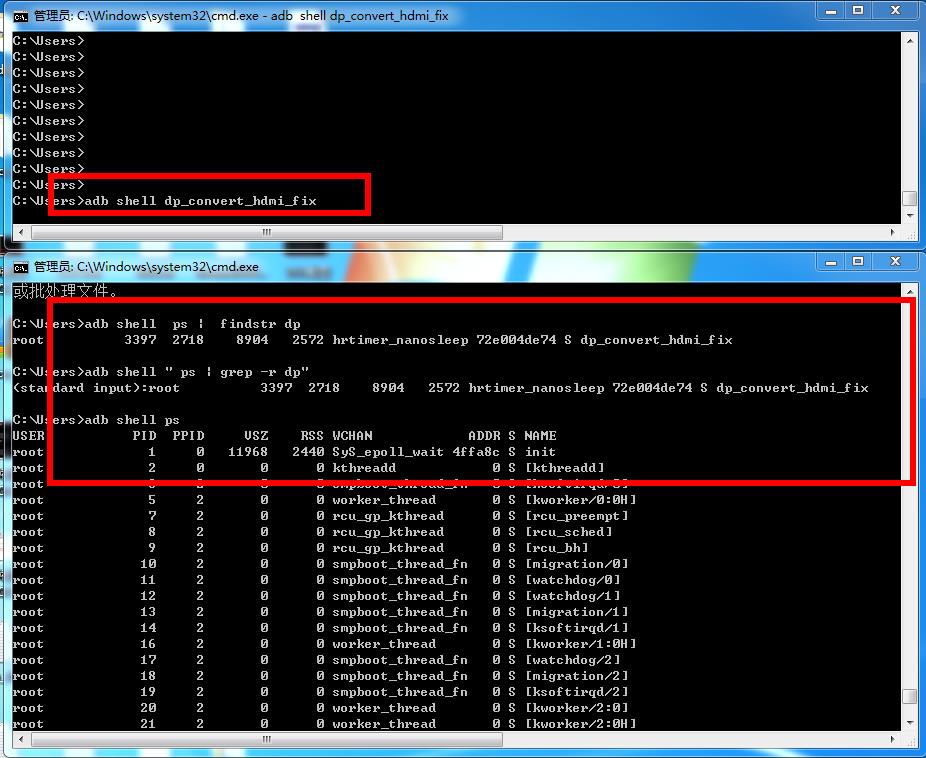Select the adb shell dp_convert_hdmi_fix command text
This screenshot has width=926, height=758.
click(x=200, y=200)
